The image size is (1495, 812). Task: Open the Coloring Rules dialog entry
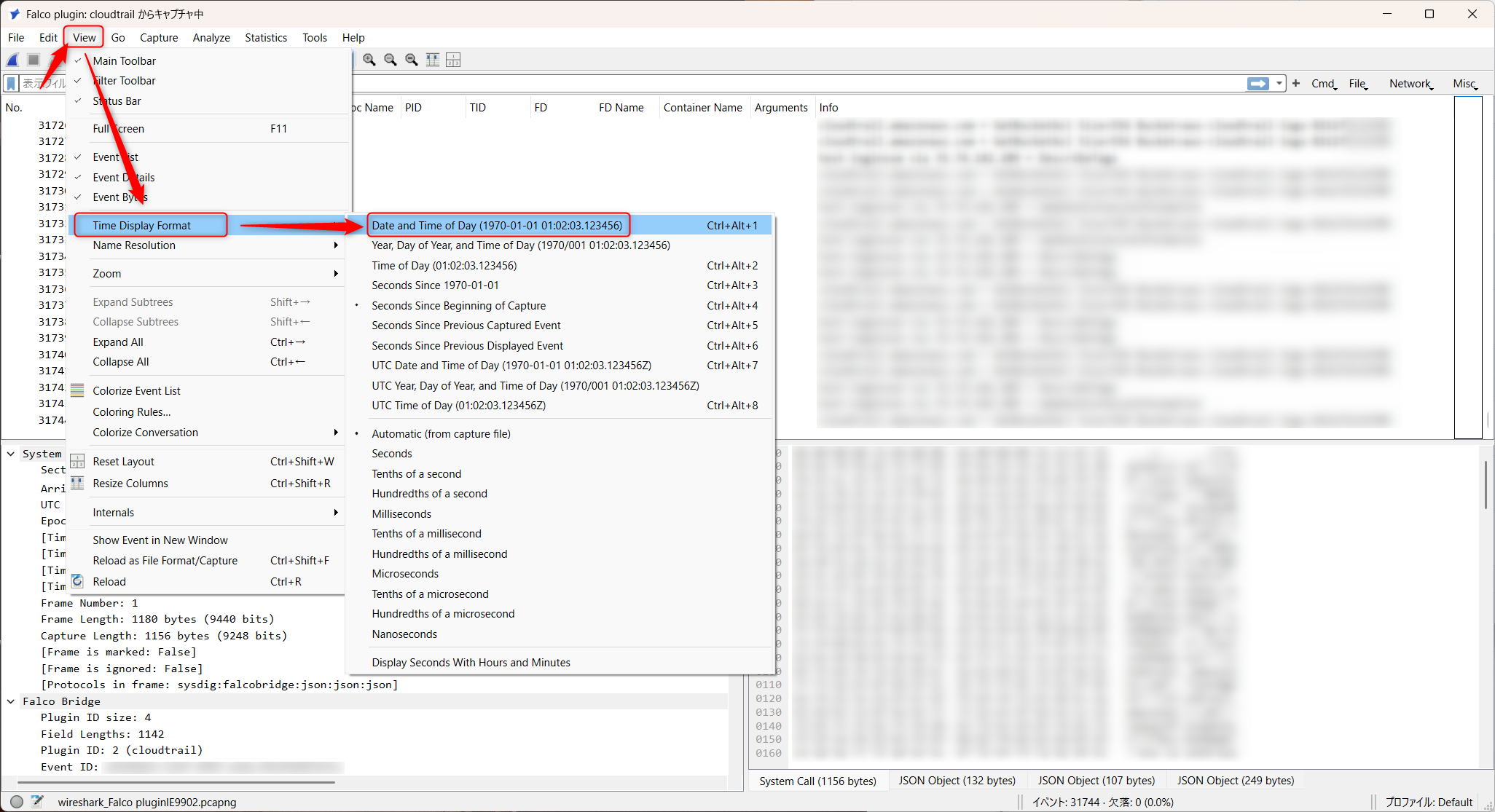click(x=132, y=412)
